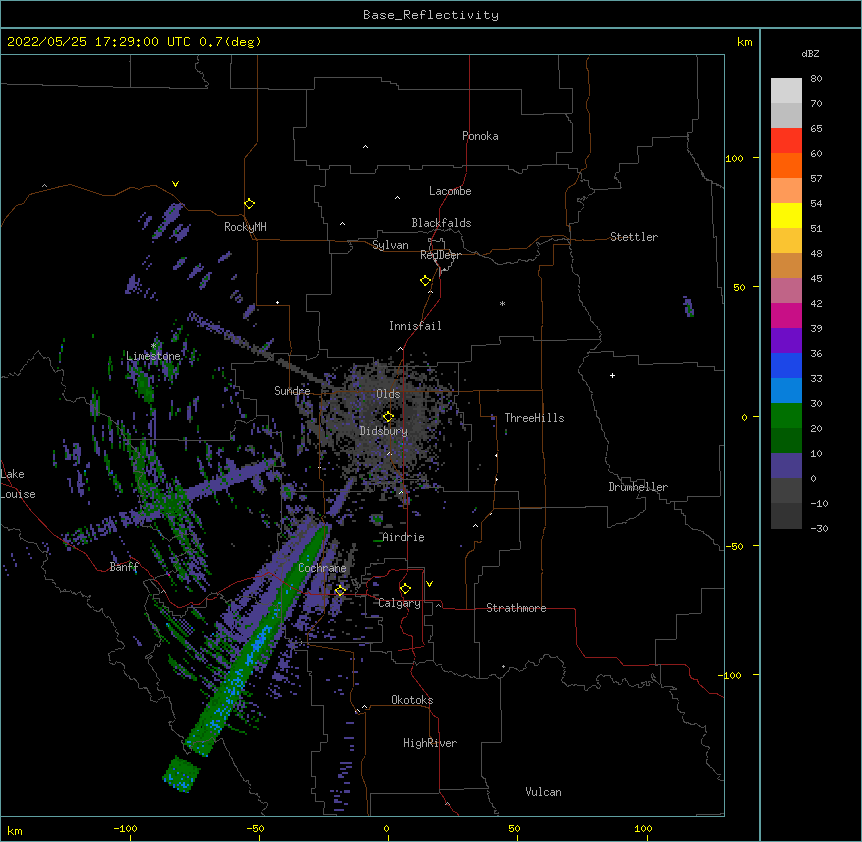Click the Lacombe city label

click(x=450, y=191)
